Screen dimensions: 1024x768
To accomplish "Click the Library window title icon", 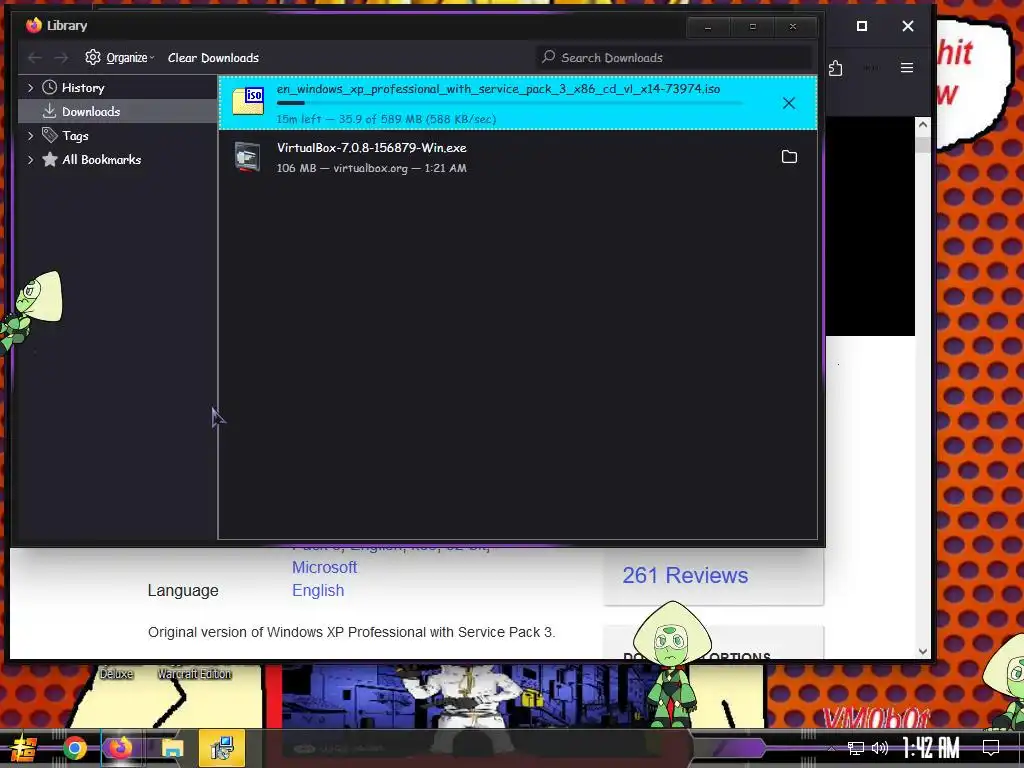I will point(33,25).
